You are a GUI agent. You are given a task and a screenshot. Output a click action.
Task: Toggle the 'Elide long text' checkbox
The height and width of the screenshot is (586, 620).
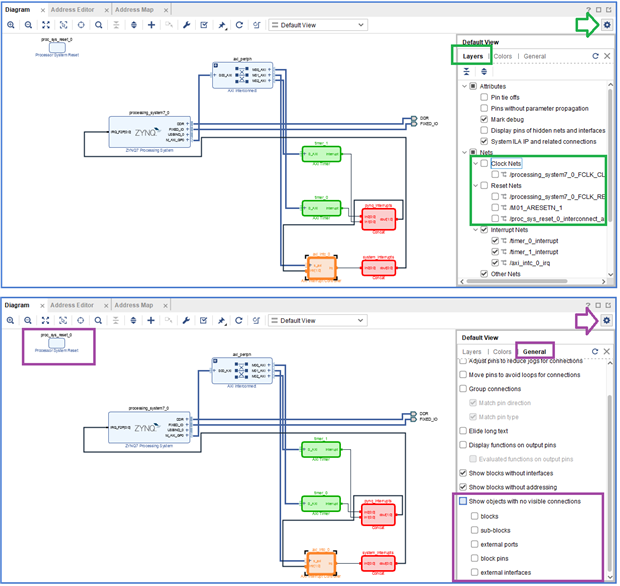(x=464, y=430)
